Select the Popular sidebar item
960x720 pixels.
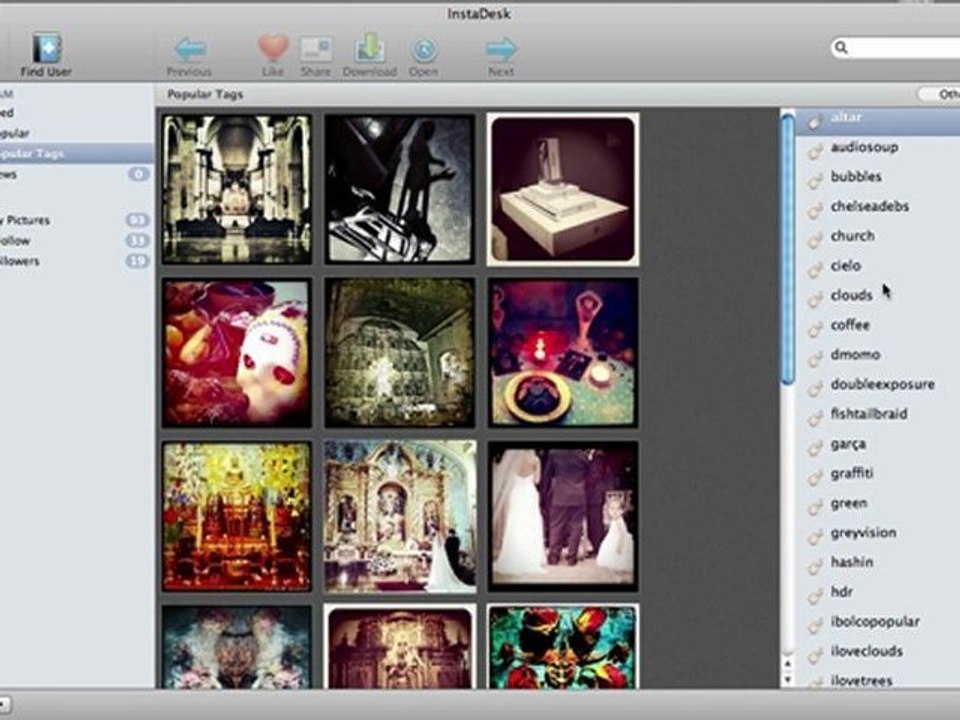tap(77, 133)
